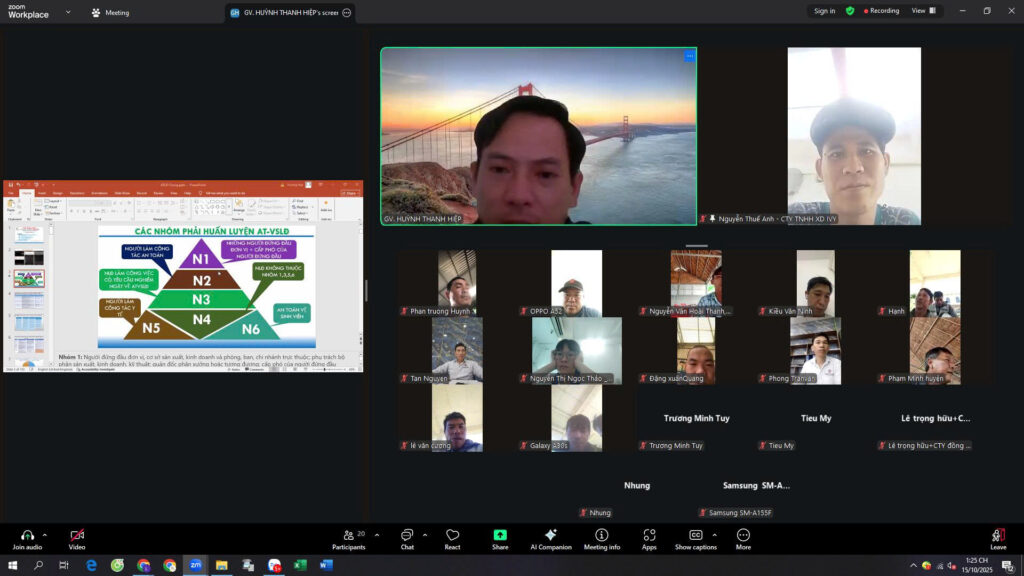Toggle the Participants panel

[348, 535]
